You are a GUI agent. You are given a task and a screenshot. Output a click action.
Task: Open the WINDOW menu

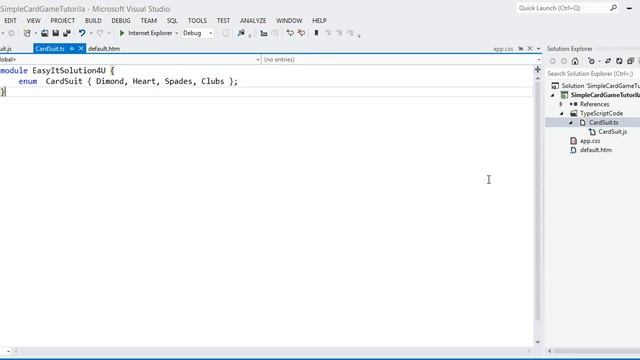289,20
